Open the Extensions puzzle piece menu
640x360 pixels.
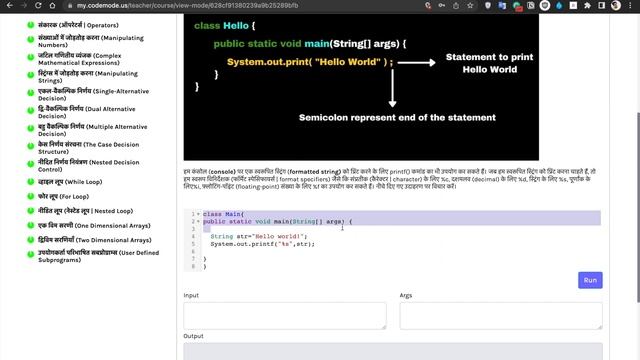point(587,5)
